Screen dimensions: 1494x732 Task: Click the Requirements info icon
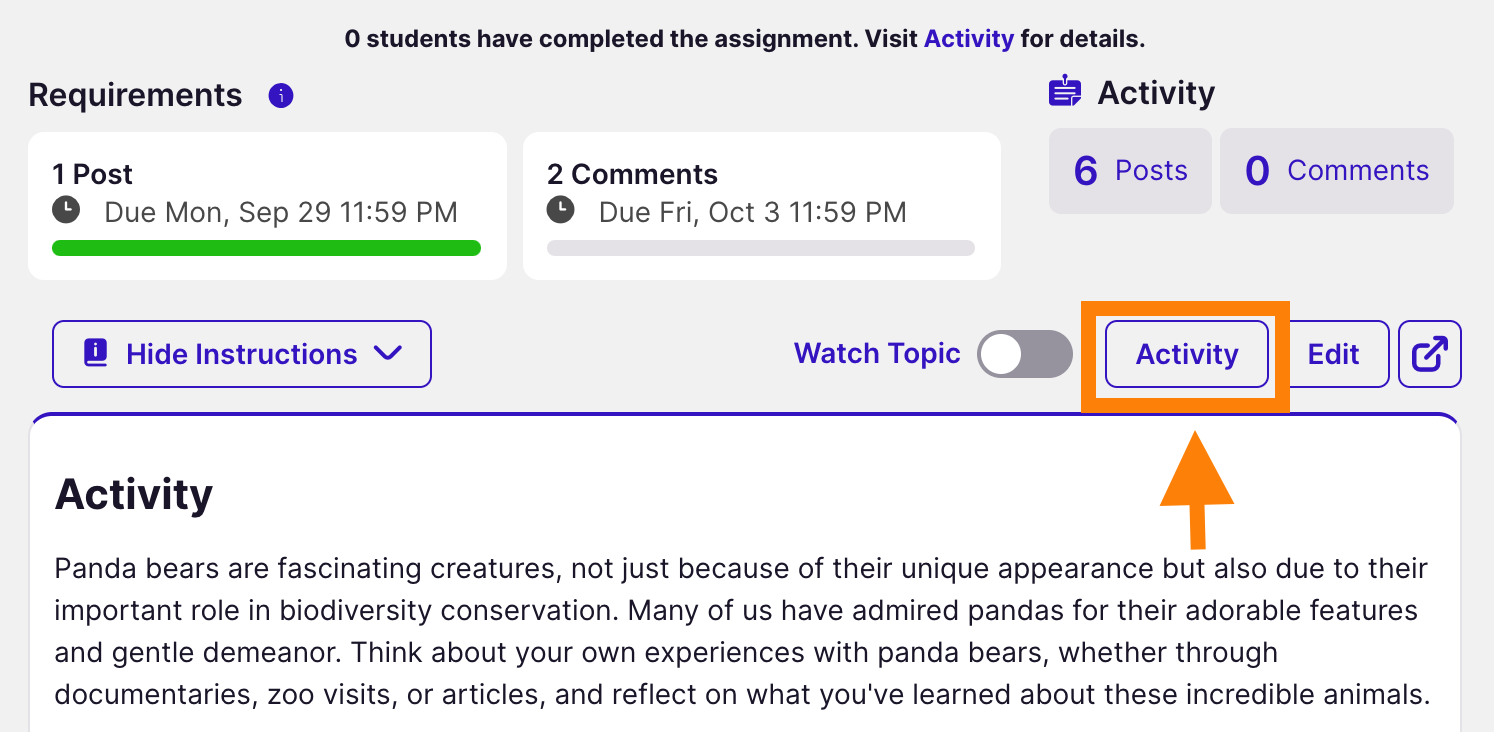coord(281,96)
